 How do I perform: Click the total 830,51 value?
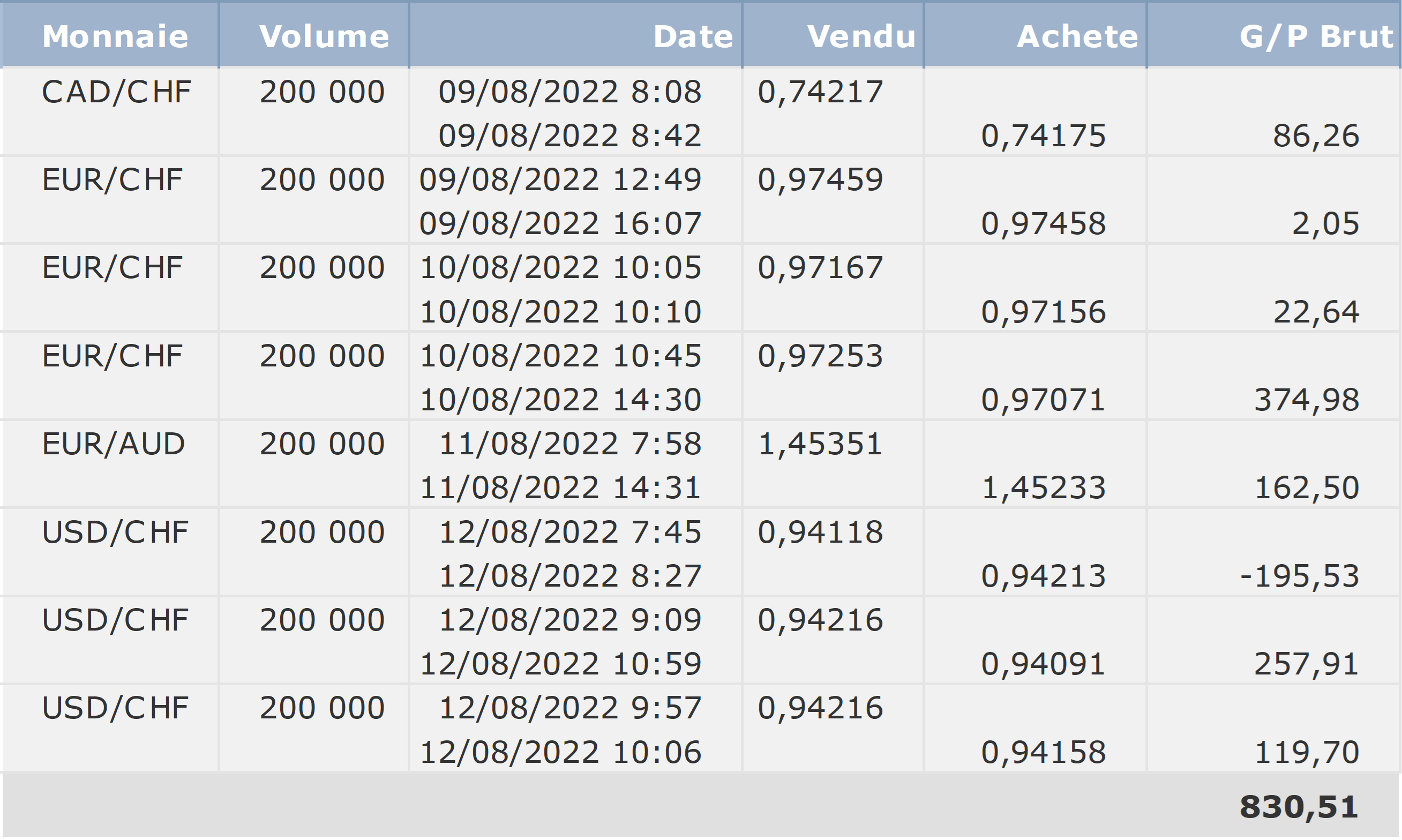point(1299,807)
